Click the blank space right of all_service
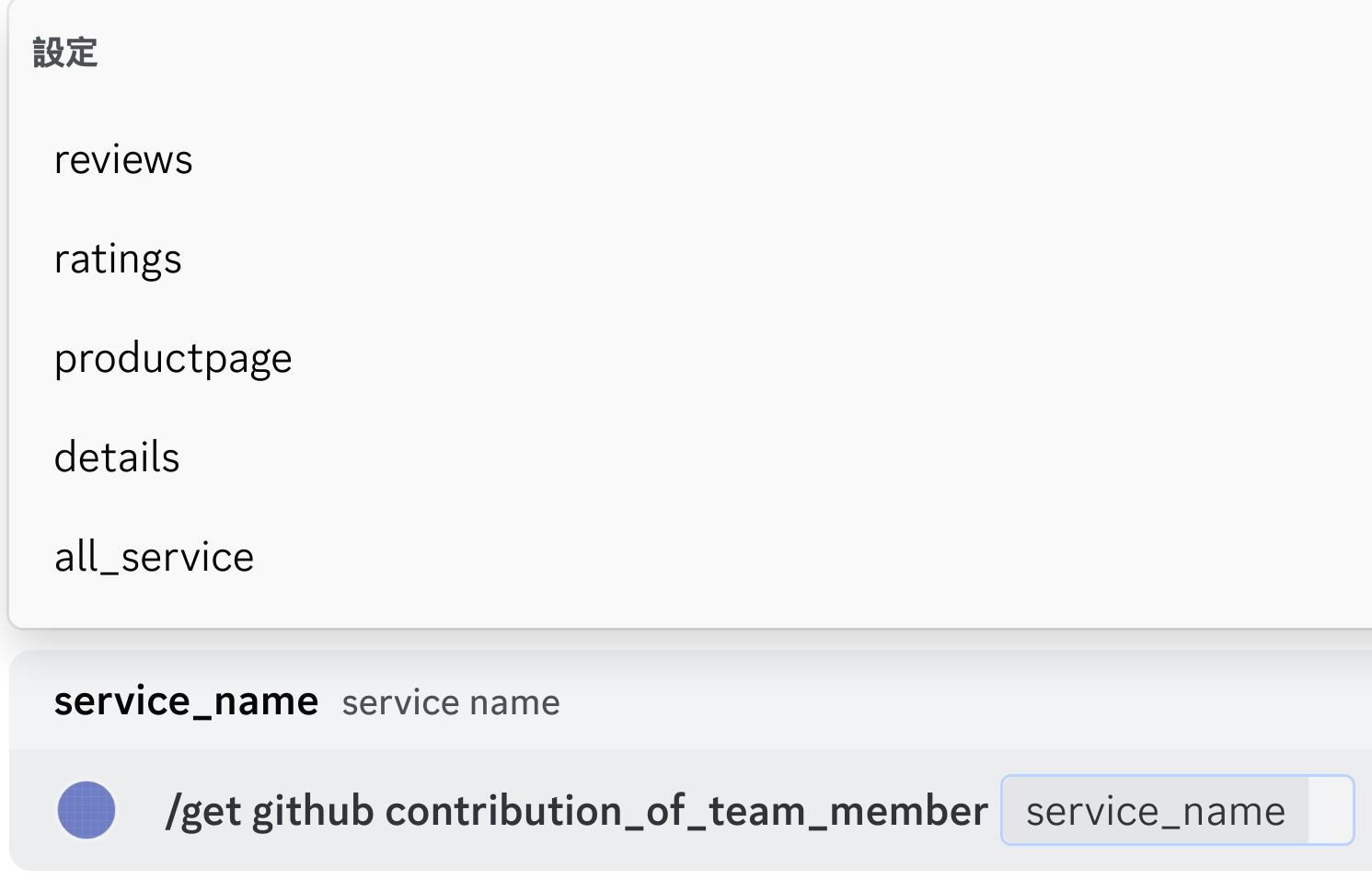Viewport: 1372px width, 880px height. [736, 557]
